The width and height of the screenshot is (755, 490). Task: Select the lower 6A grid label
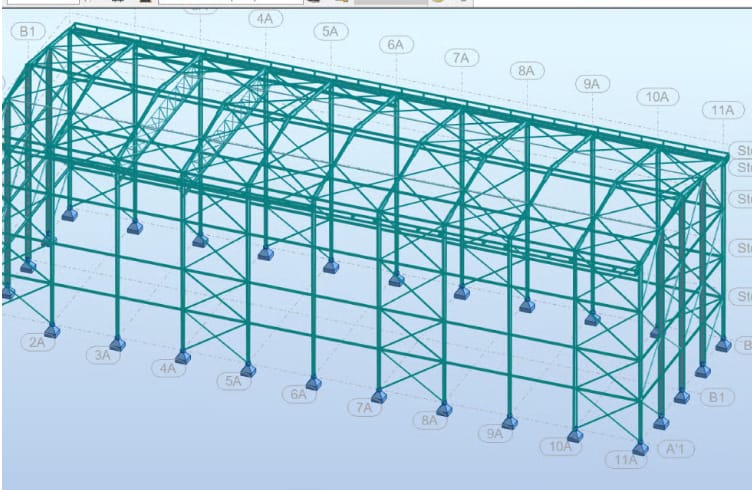pyautogui.click(x=299, y=394)
